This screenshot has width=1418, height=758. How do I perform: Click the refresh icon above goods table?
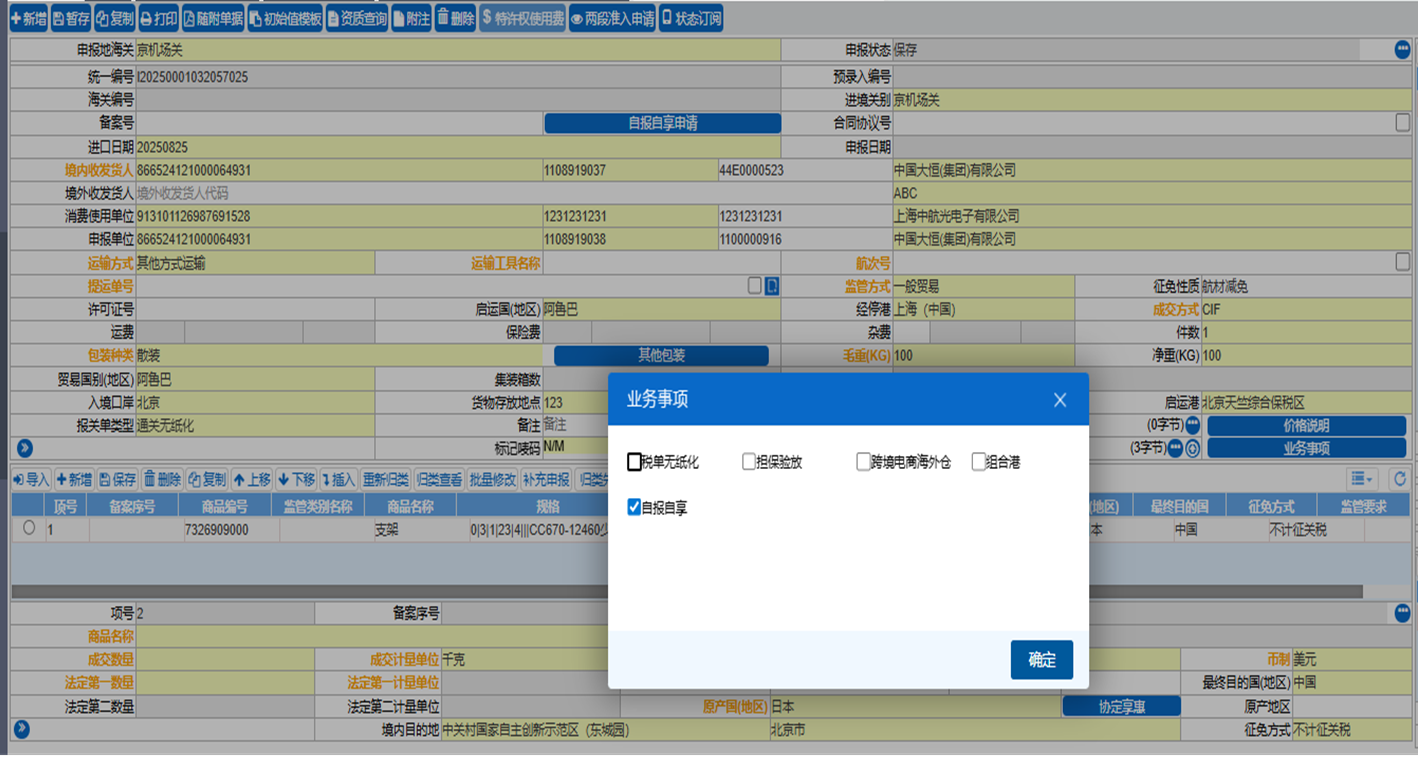coord(1399,479)
